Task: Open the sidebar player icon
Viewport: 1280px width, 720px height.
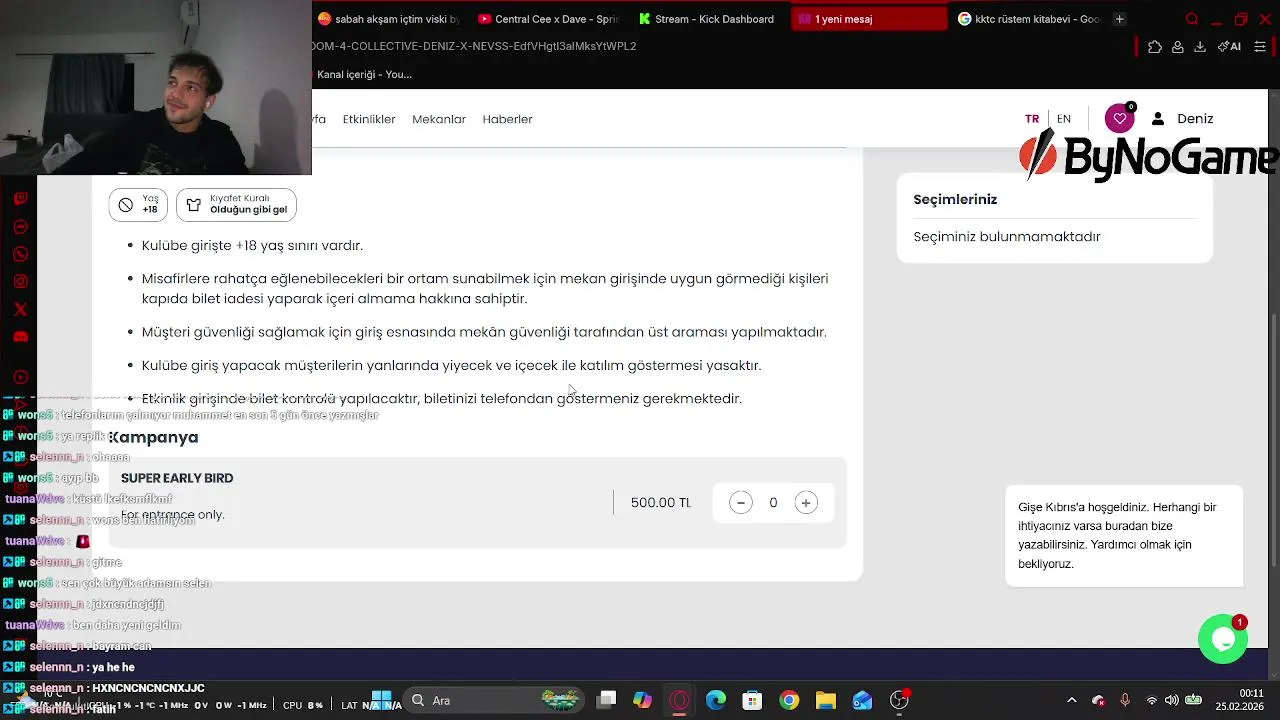Action: pos(20,377)
